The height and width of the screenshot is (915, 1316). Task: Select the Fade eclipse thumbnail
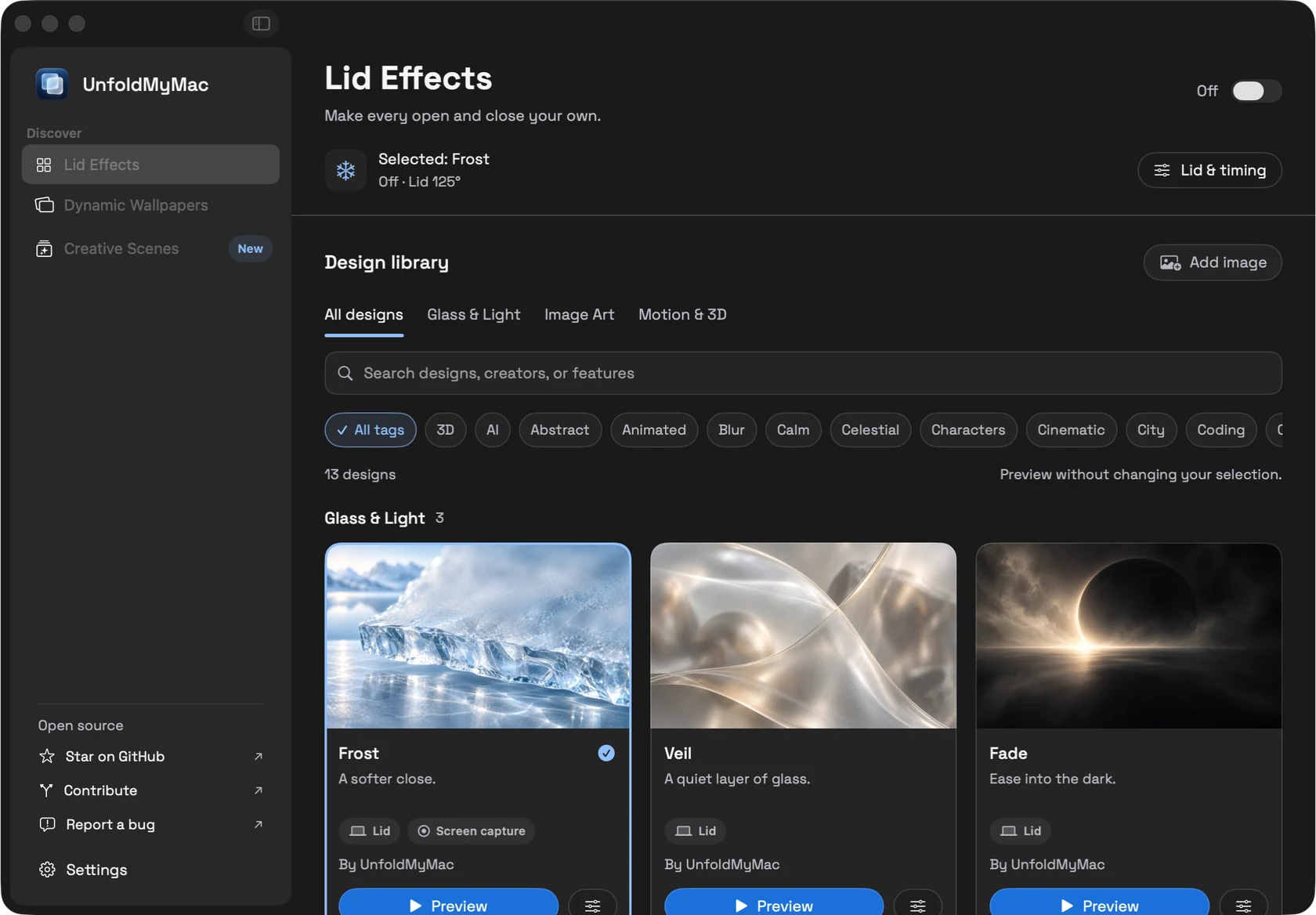click(x=1129, y=636)
